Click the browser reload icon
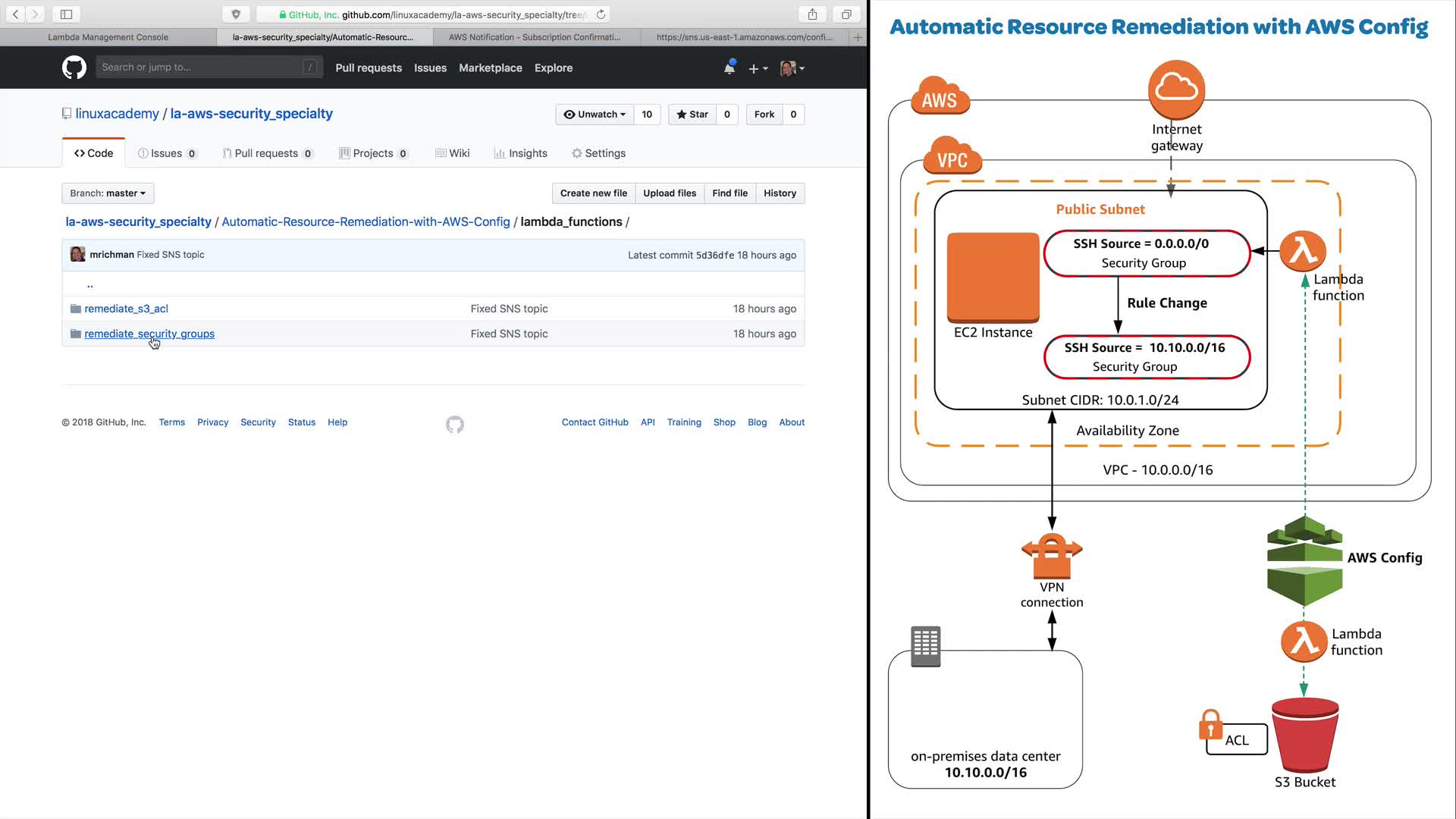 pos(601,14)
